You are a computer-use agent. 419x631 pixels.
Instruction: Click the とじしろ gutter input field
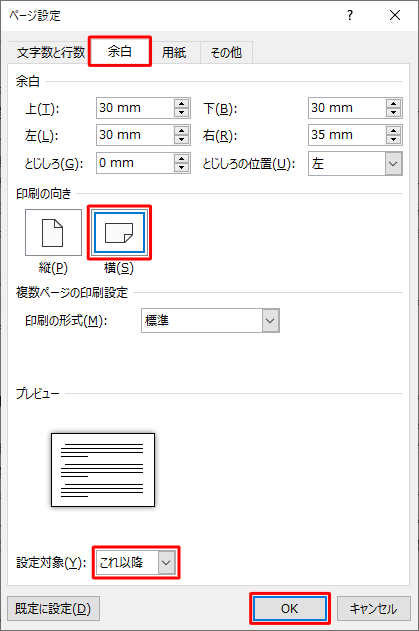[x=135, y=163]
